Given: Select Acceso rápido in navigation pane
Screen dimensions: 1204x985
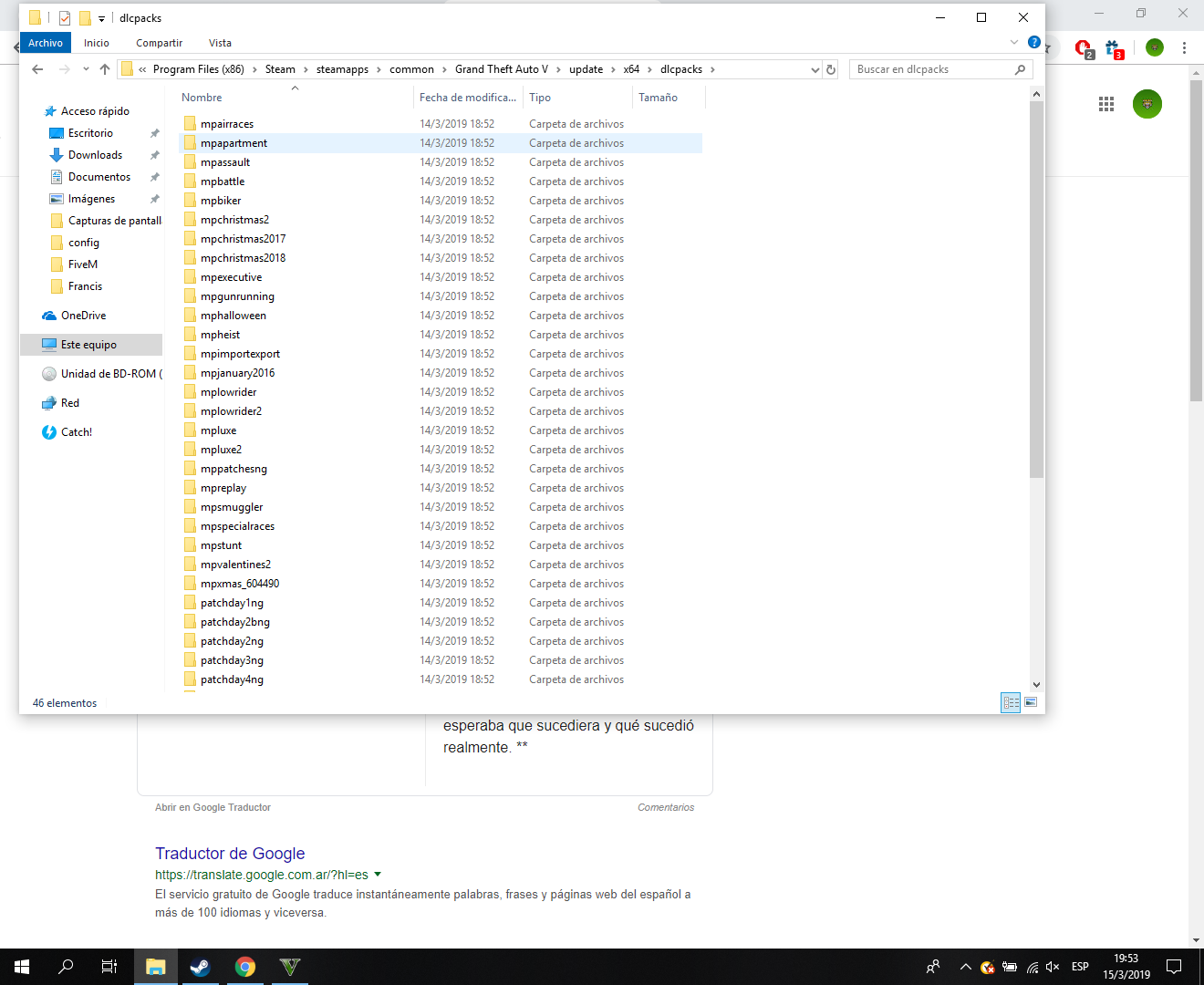Looking at the screenshot, I should coord(95,111).
